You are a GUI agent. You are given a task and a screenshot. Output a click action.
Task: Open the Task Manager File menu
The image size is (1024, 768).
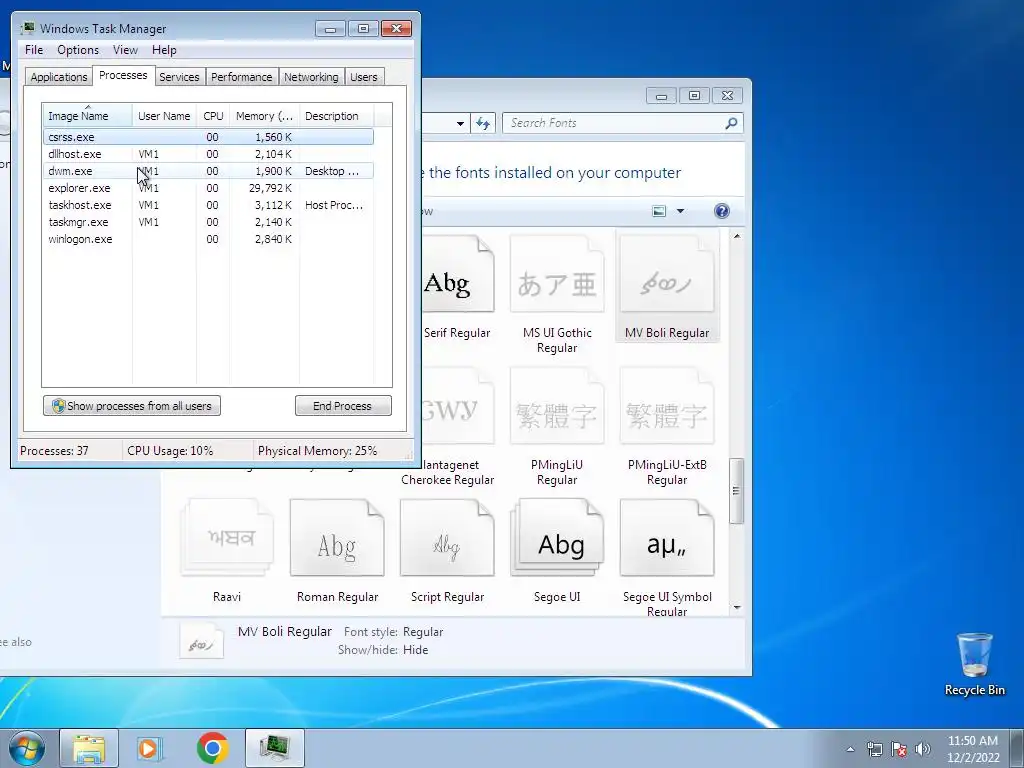click(x=34, y=50)
